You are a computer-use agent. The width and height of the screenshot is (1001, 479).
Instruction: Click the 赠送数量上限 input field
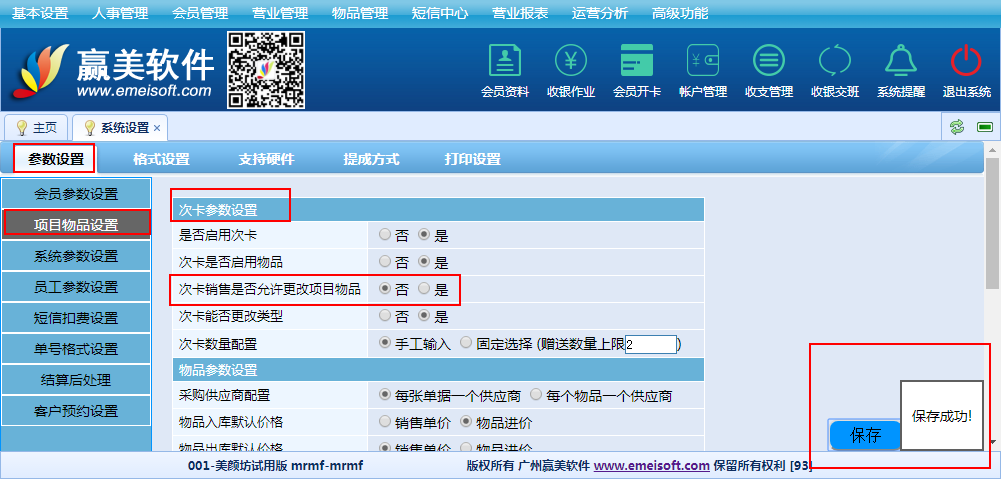coord(650,344)
